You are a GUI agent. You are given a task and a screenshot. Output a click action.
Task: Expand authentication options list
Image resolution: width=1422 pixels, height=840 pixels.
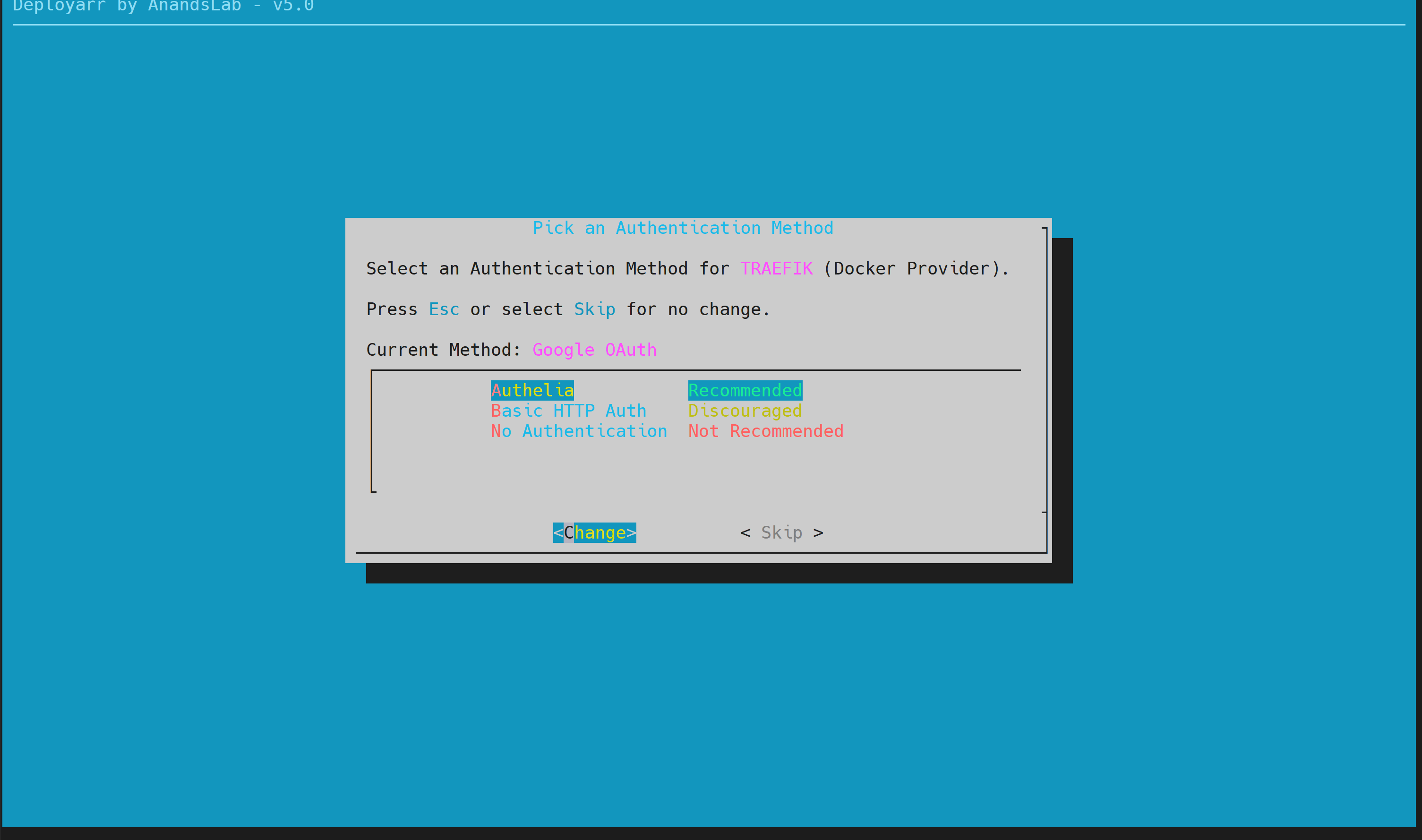(x=701, y=431)
